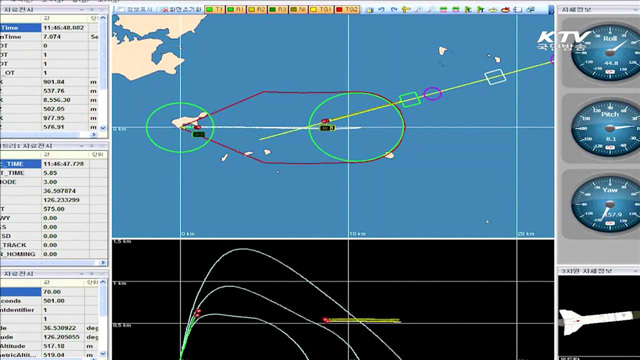This screenshot has height=360, width=640.
Task: Click the first magnifier zoom icon
Action: [419, 9]
